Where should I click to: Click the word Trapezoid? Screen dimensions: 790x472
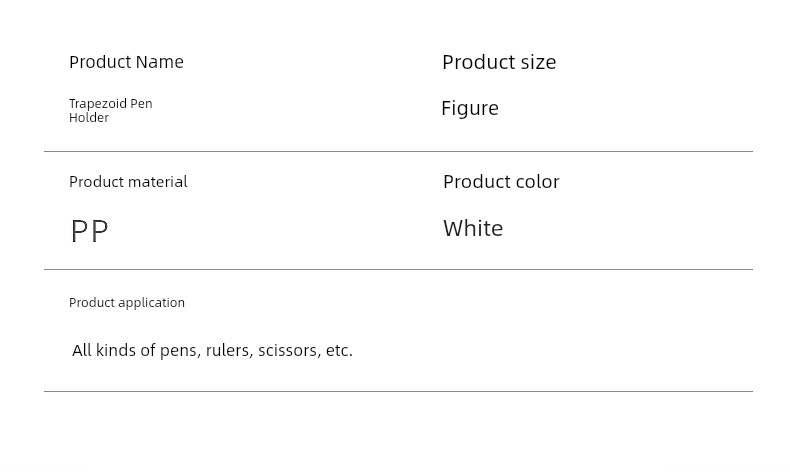[97, 104]
